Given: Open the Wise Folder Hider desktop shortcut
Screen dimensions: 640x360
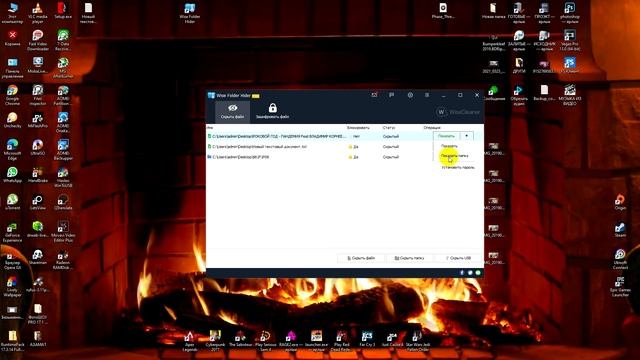Looking at the screenshot, I should (190, 13).
